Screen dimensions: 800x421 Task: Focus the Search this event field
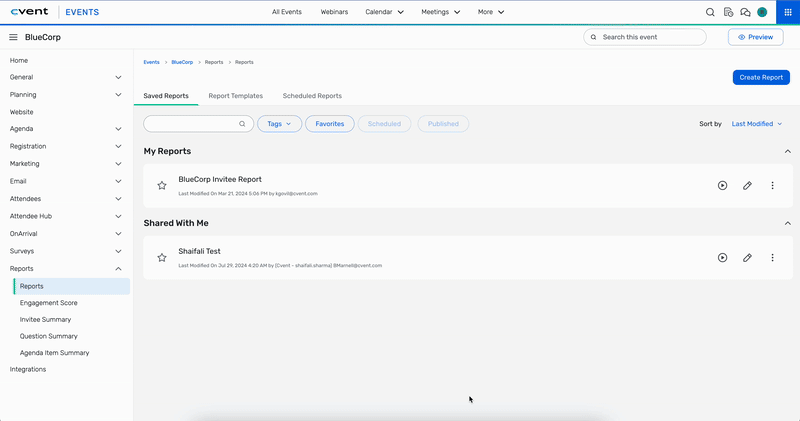tap(645, 37)
